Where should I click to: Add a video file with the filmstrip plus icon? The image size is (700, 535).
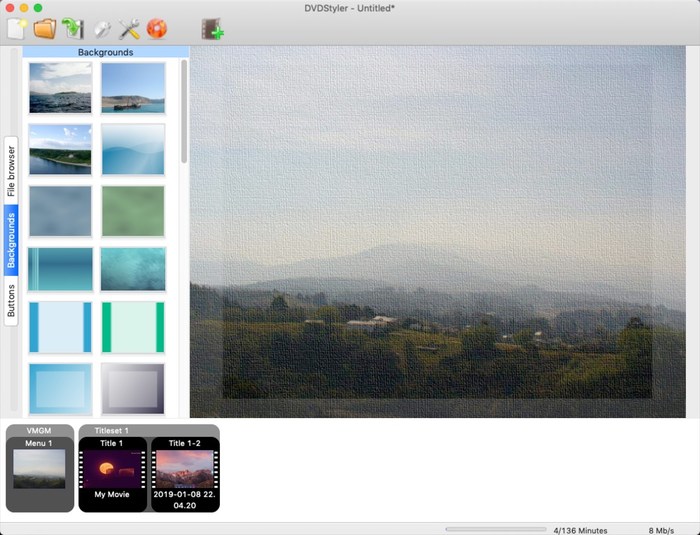pyautogui.click(x=212, y=29)
